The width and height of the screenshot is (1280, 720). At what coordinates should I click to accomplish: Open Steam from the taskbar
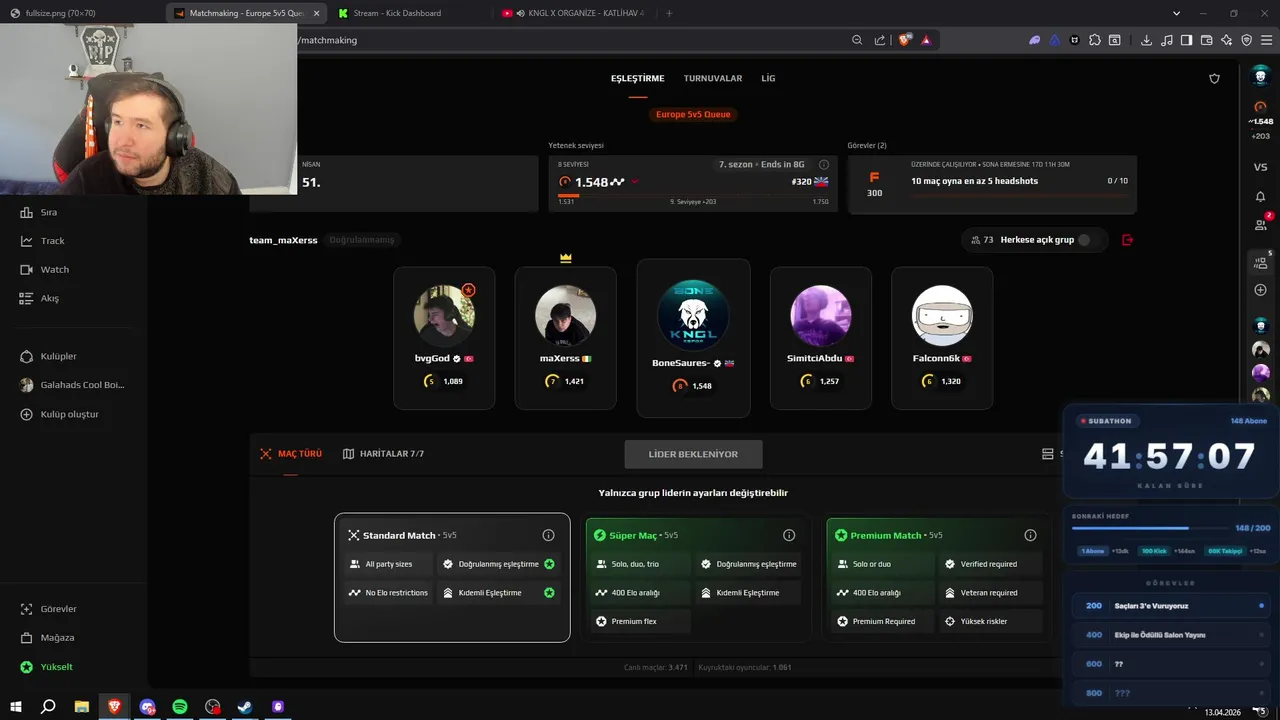245,707
